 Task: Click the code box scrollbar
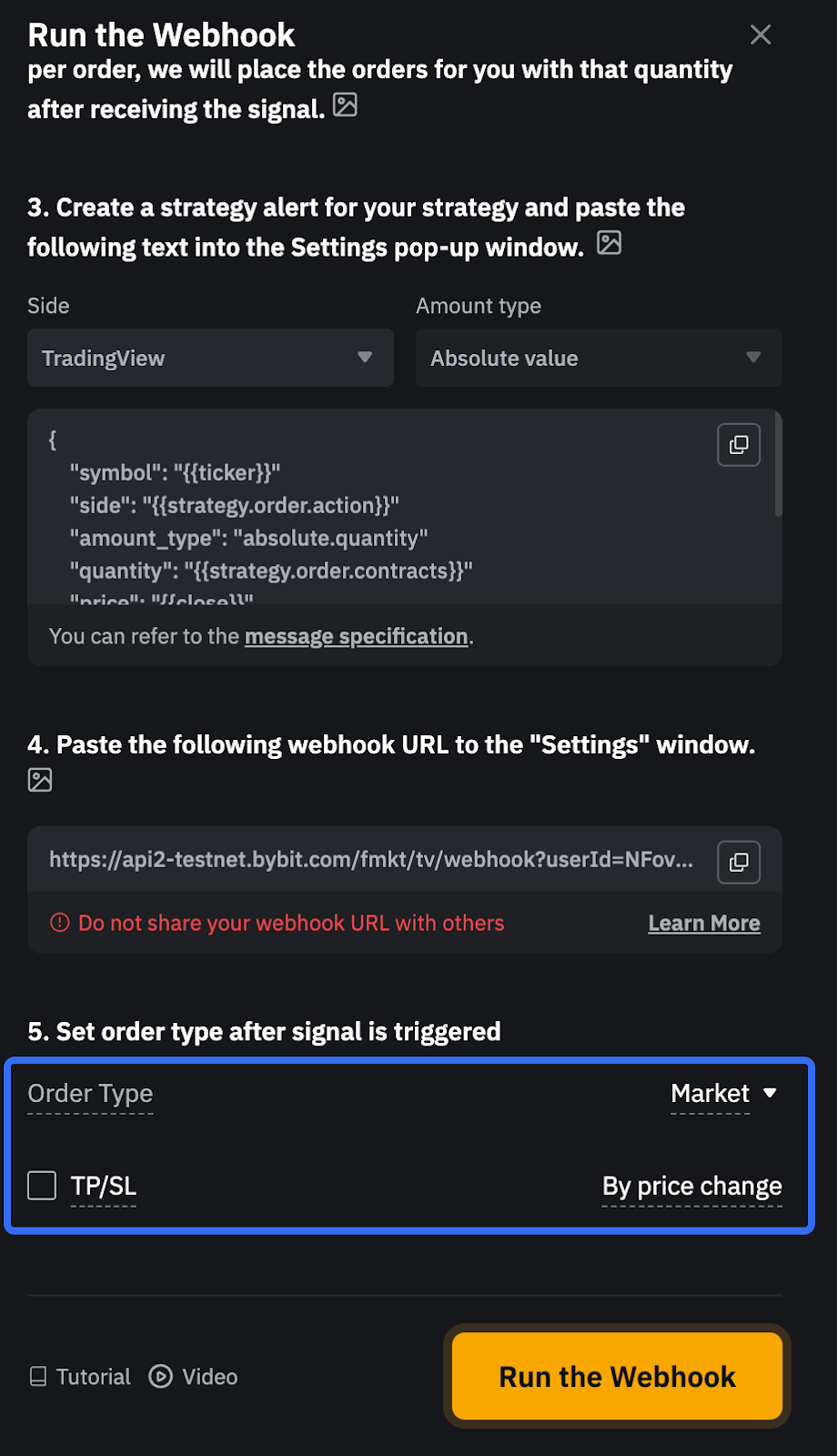coord(778,464)
